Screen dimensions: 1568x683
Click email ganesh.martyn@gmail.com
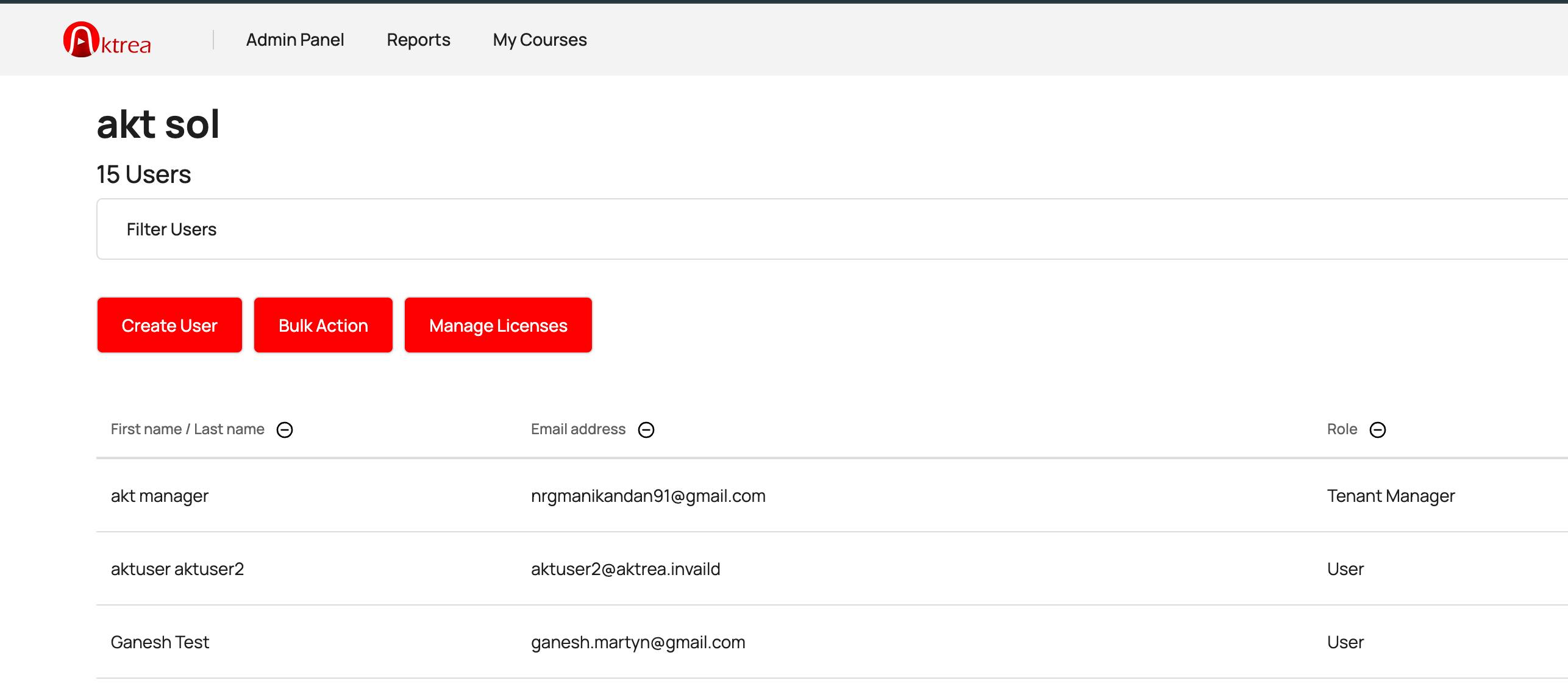click(638, 642)
